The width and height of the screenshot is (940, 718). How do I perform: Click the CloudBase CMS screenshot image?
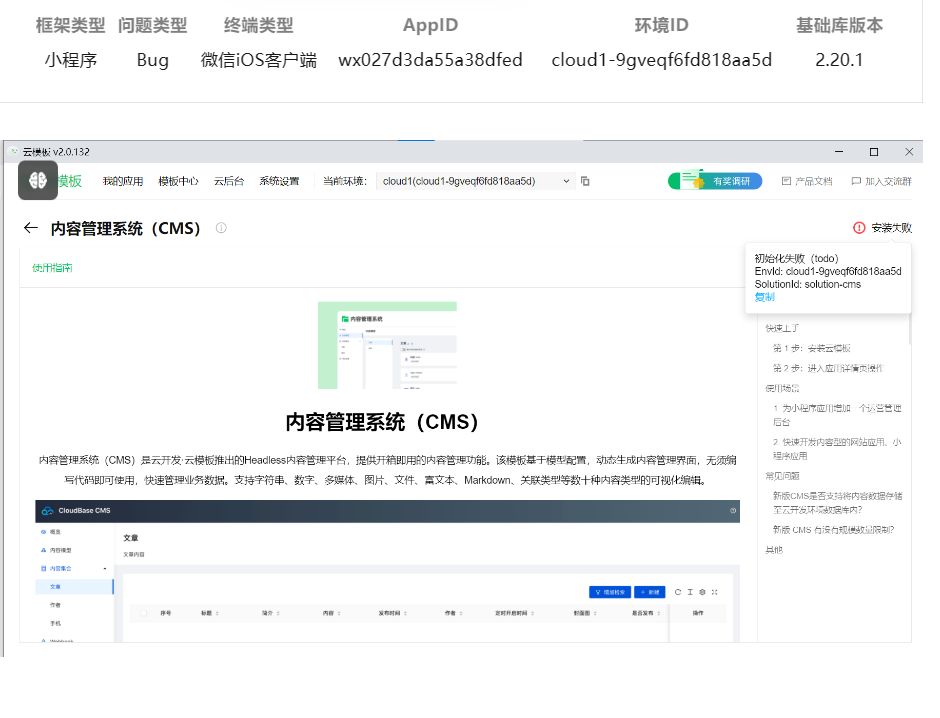pos(387,571)
